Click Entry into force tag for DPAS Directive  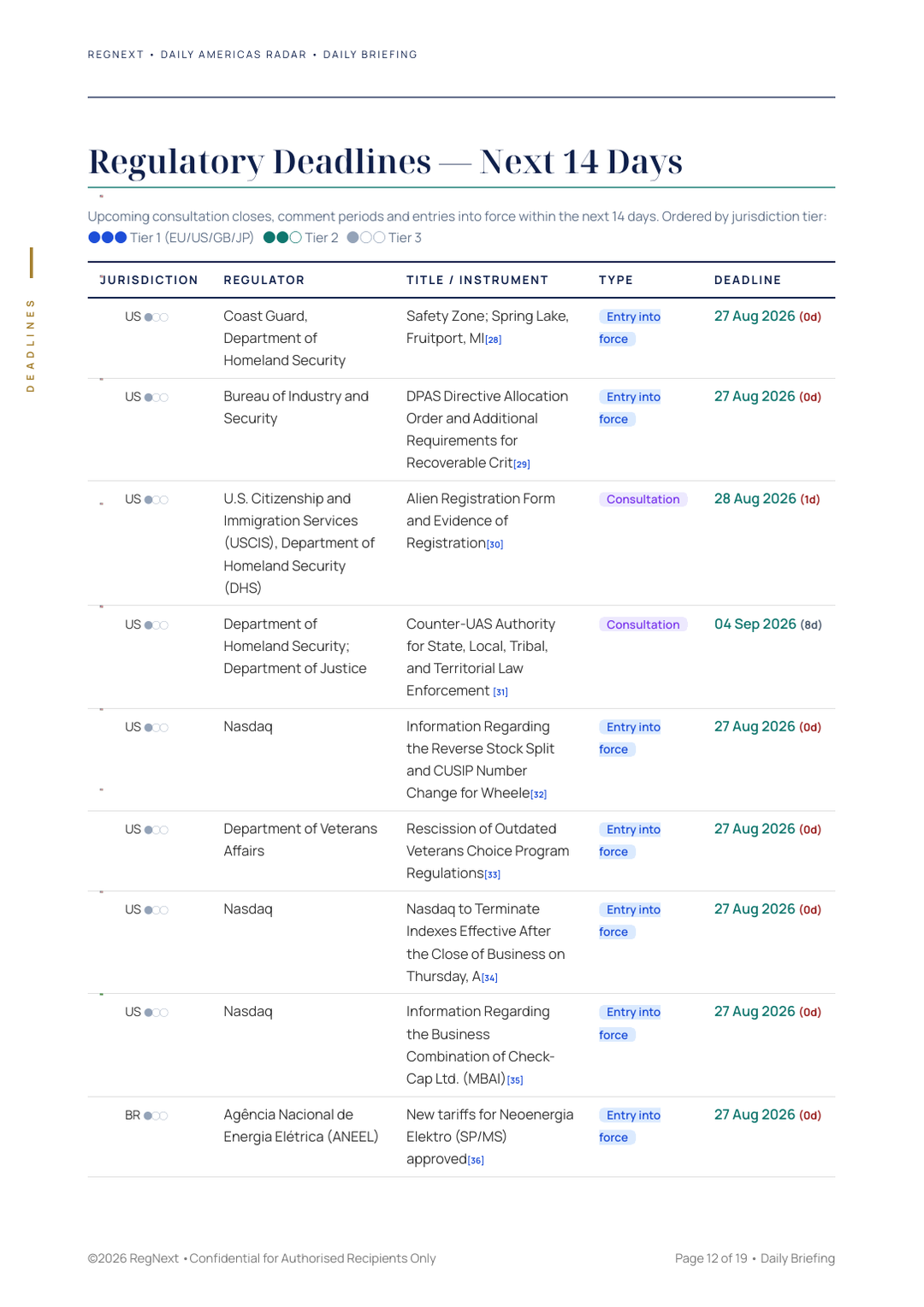pyautogui.click(x=630, y=408)
